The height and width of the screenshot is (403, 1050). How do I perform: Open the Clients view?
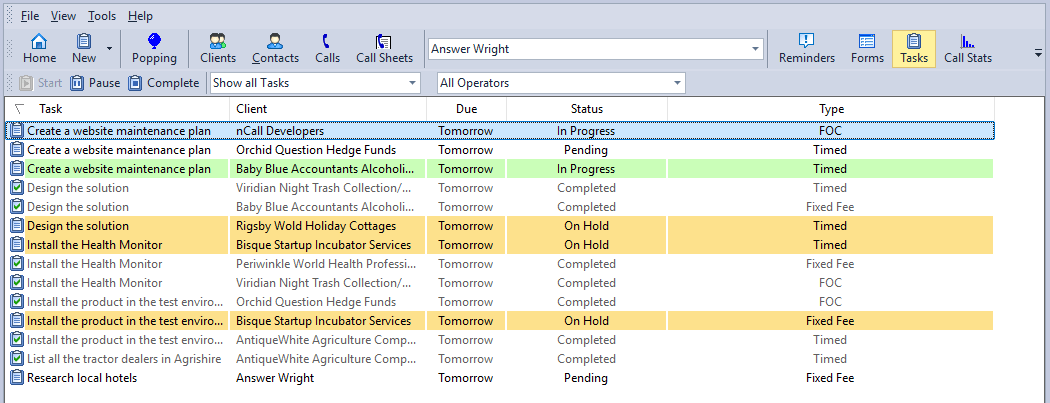tap(218, 49)
